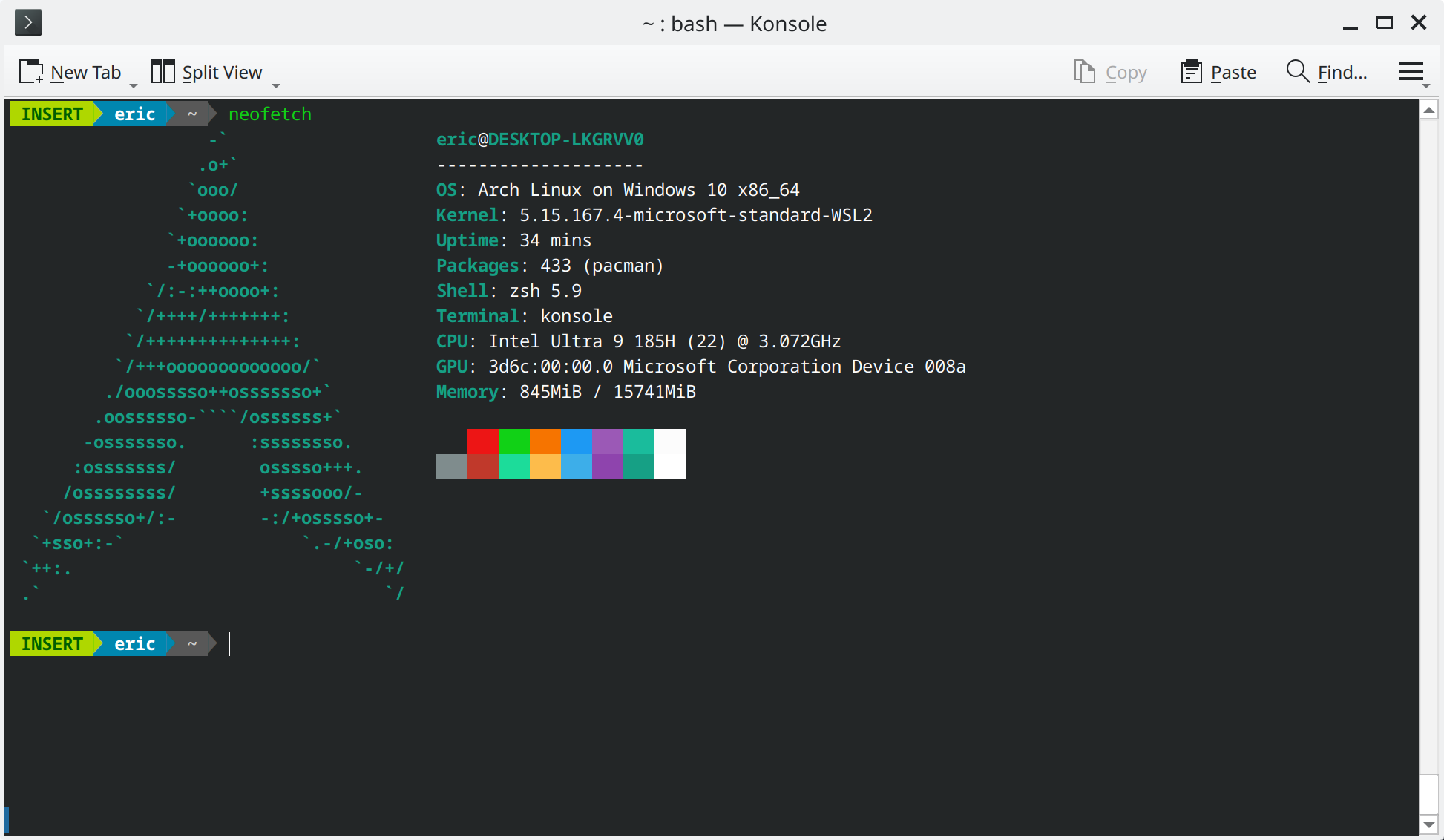1444x840 pixels.
Task: Click the New Tab icon
Action: point(31,72)
